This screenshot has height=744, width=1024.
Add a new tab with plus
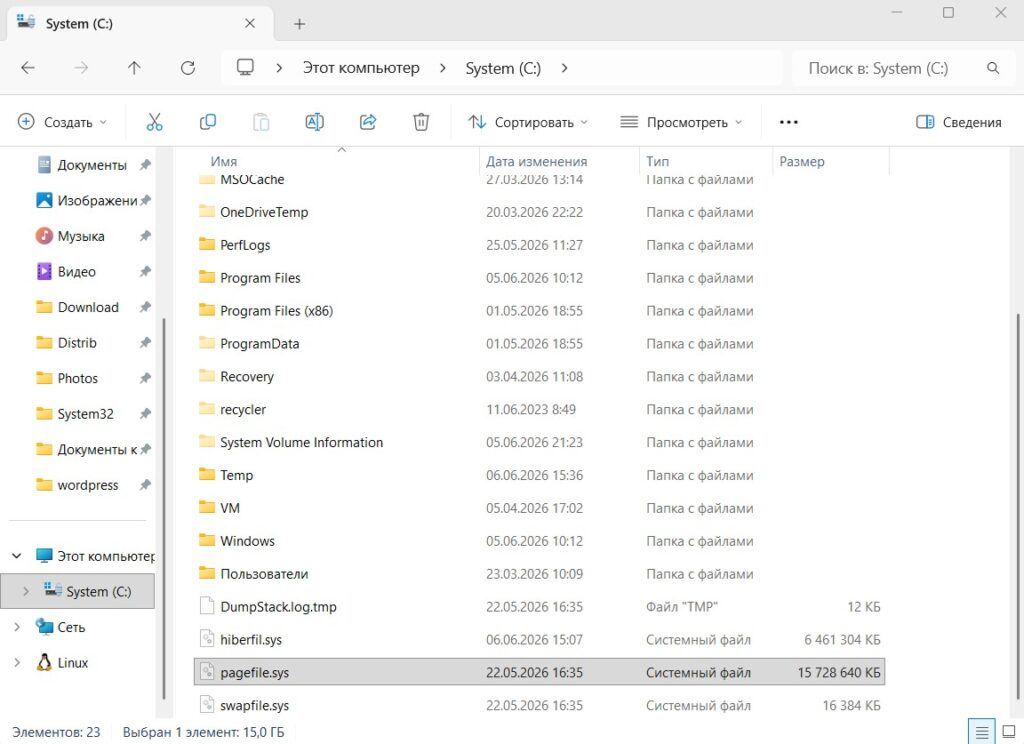pyautogui.click(x=299, y=24)
